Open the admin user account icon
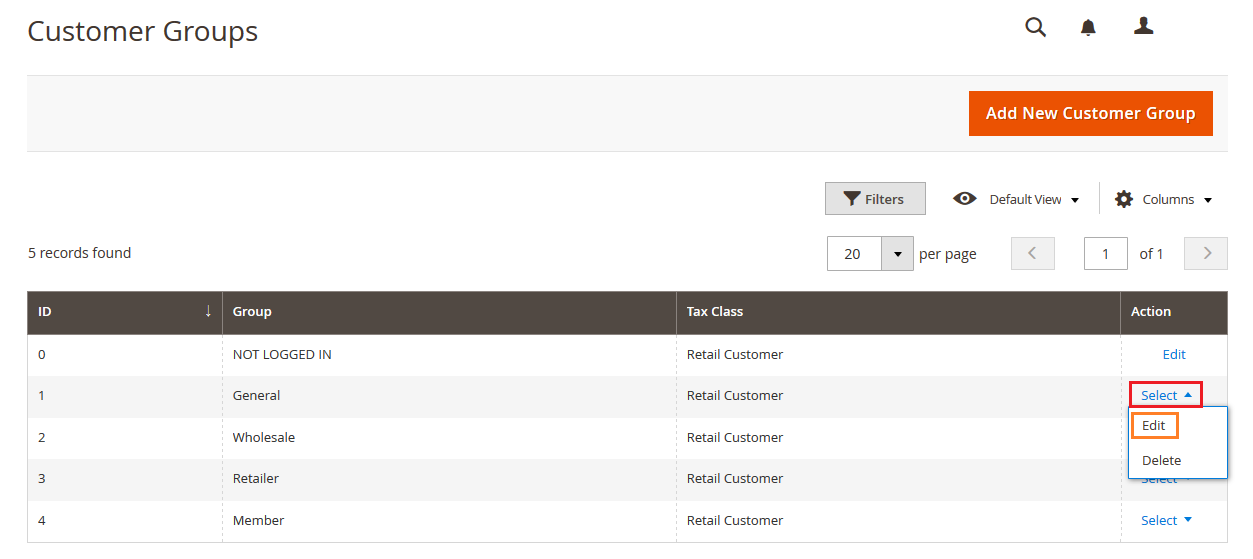Image resolution: width=1253 pixels, height=559 pixels. click(x=1144, y=27)
